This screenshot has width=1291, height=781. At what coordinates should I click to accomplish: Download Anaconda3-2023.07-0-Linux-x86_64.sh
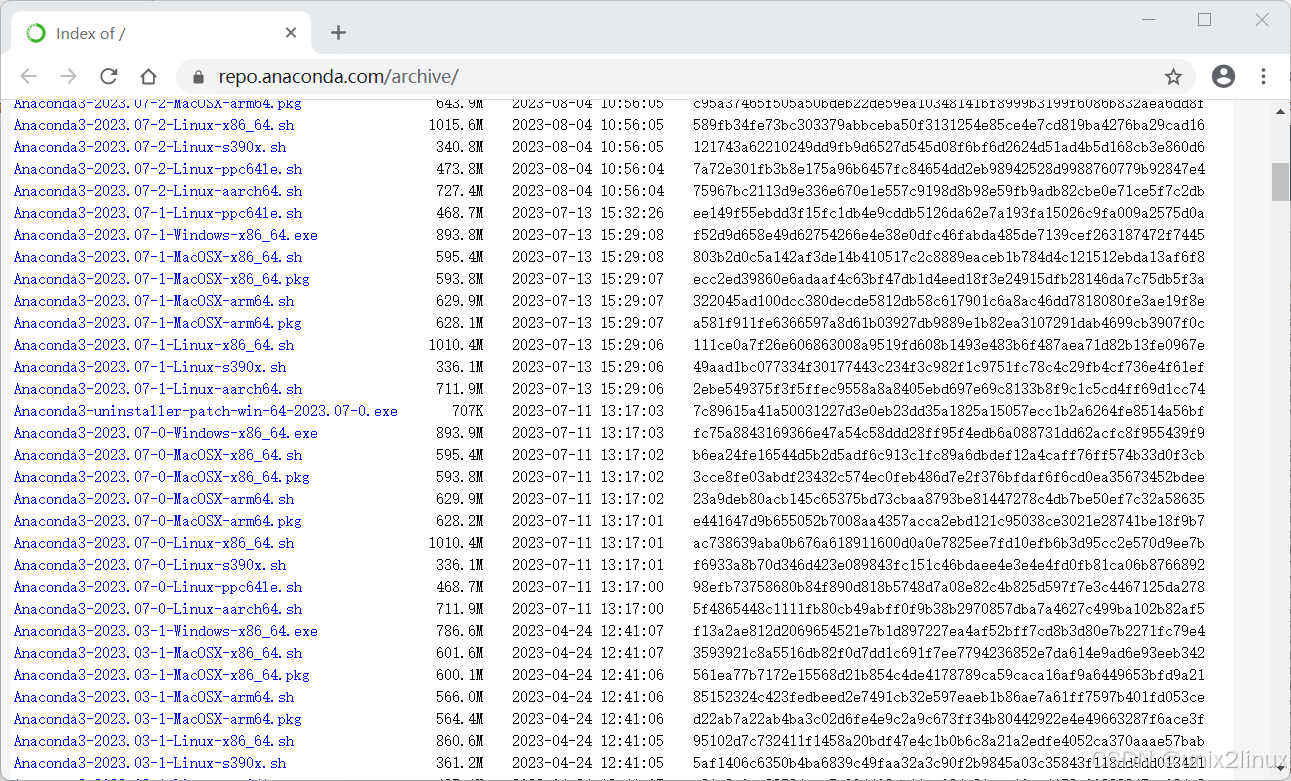pyautogui.click(x=154, y=543)
